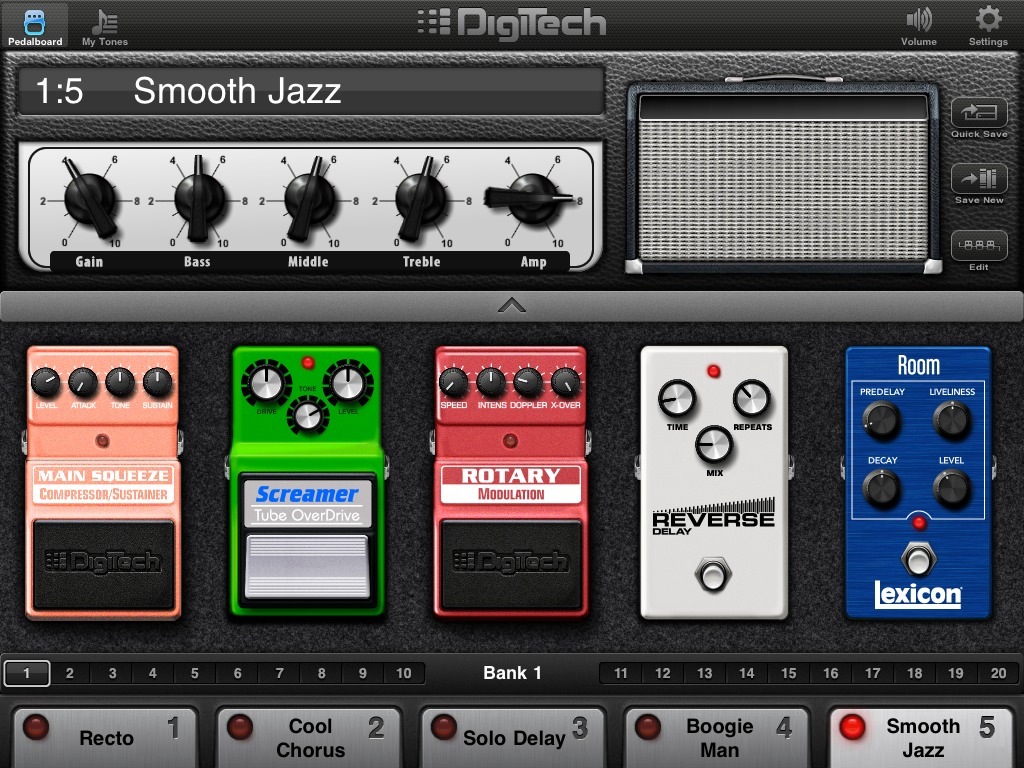Switch to bank 5

(195, 673)
